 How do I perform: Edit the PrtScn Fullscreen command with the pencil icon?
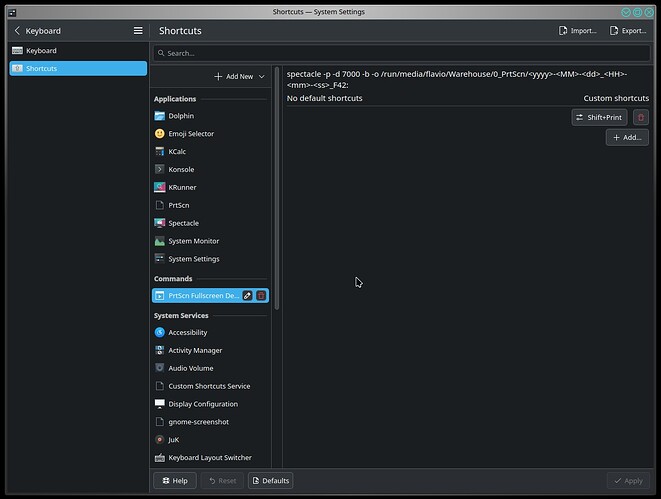(247, 296)
